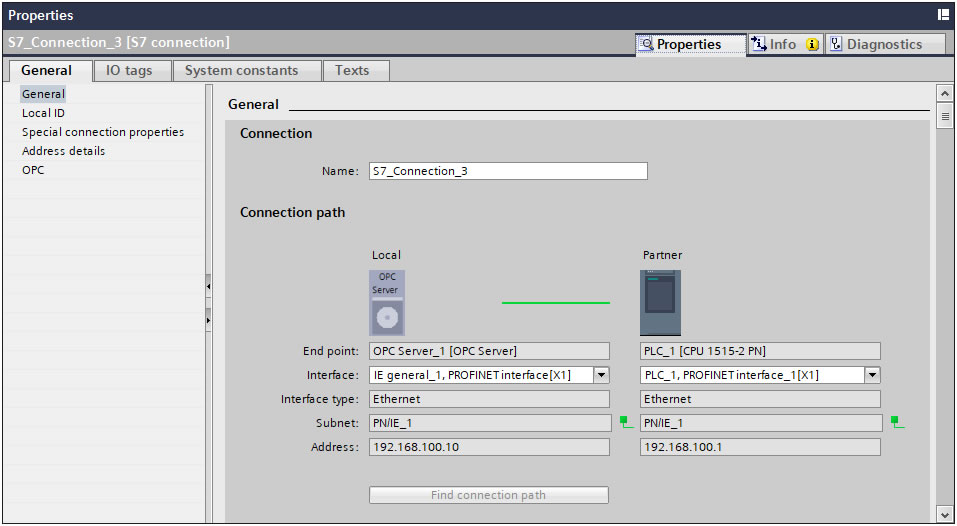Click partner Subnet field PN/IE_1
The height and width of the screenshot is (526, 957).
click(x=762, y=423)
